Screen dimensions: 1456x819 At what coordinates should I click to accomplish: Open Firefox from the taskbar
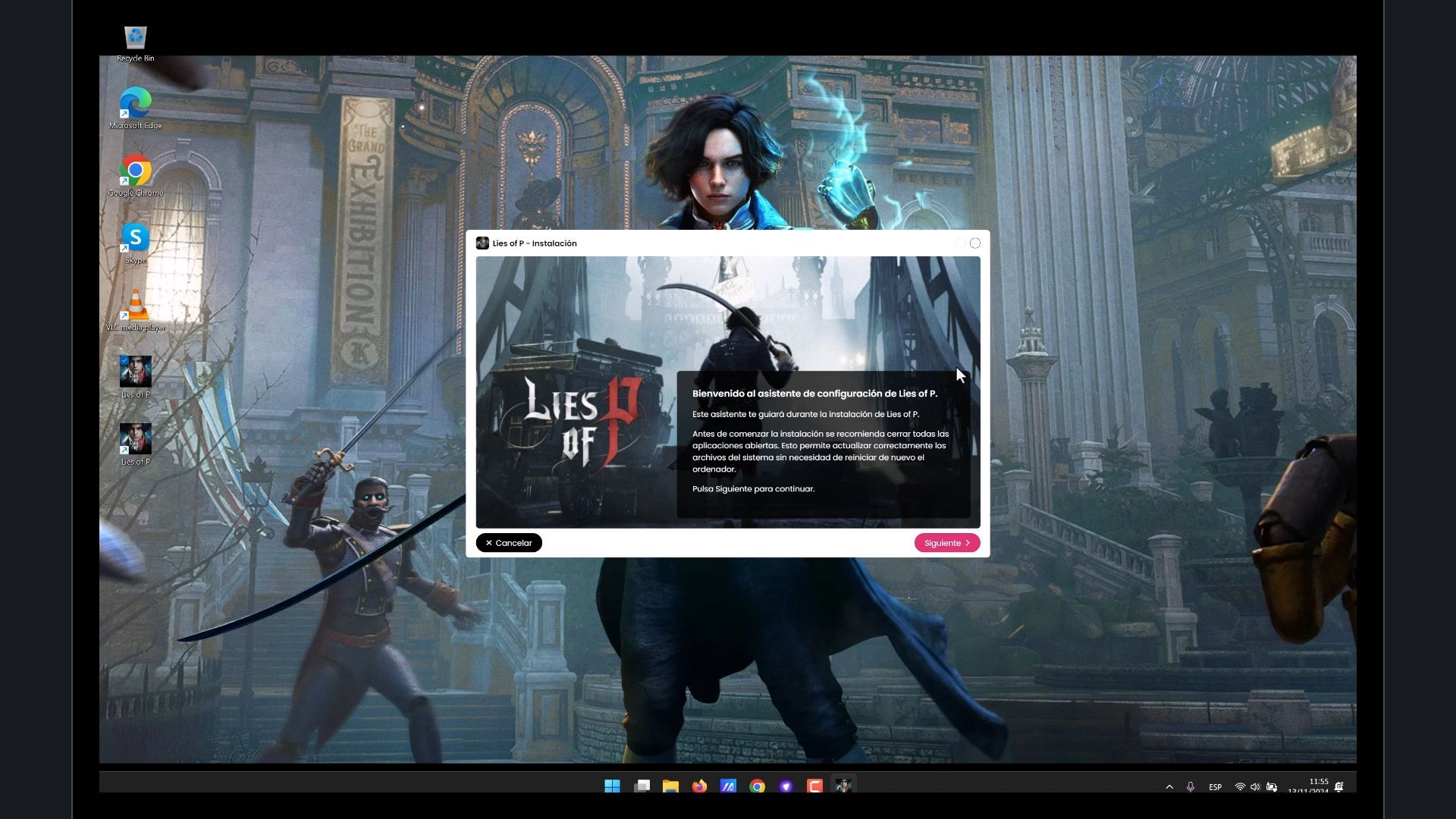click(x=699, y=786)
